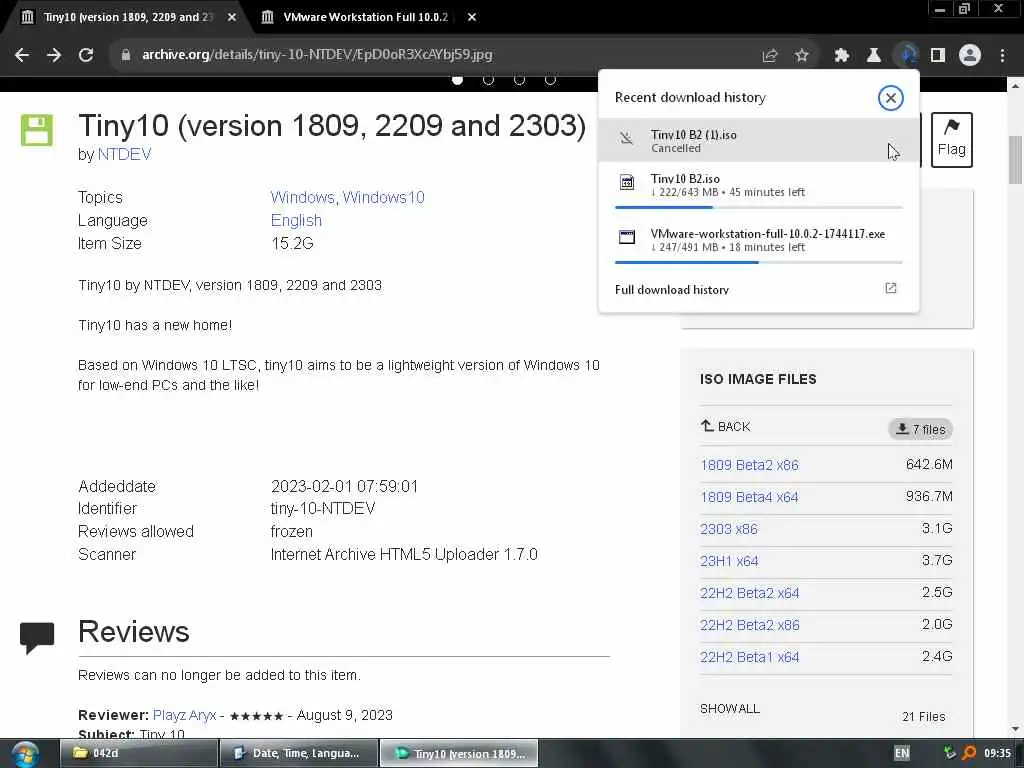This screenshot has width=1024, height=768.
Task: Open the side panel icon
Action: (938, 56)
